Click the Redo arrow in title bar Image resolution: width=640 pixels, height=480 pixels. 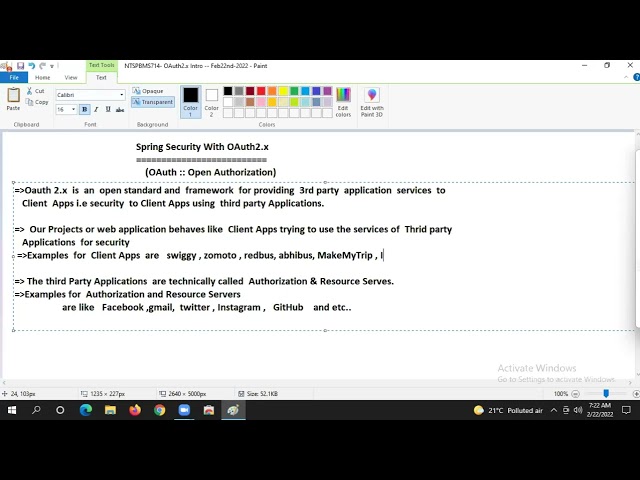42,66
